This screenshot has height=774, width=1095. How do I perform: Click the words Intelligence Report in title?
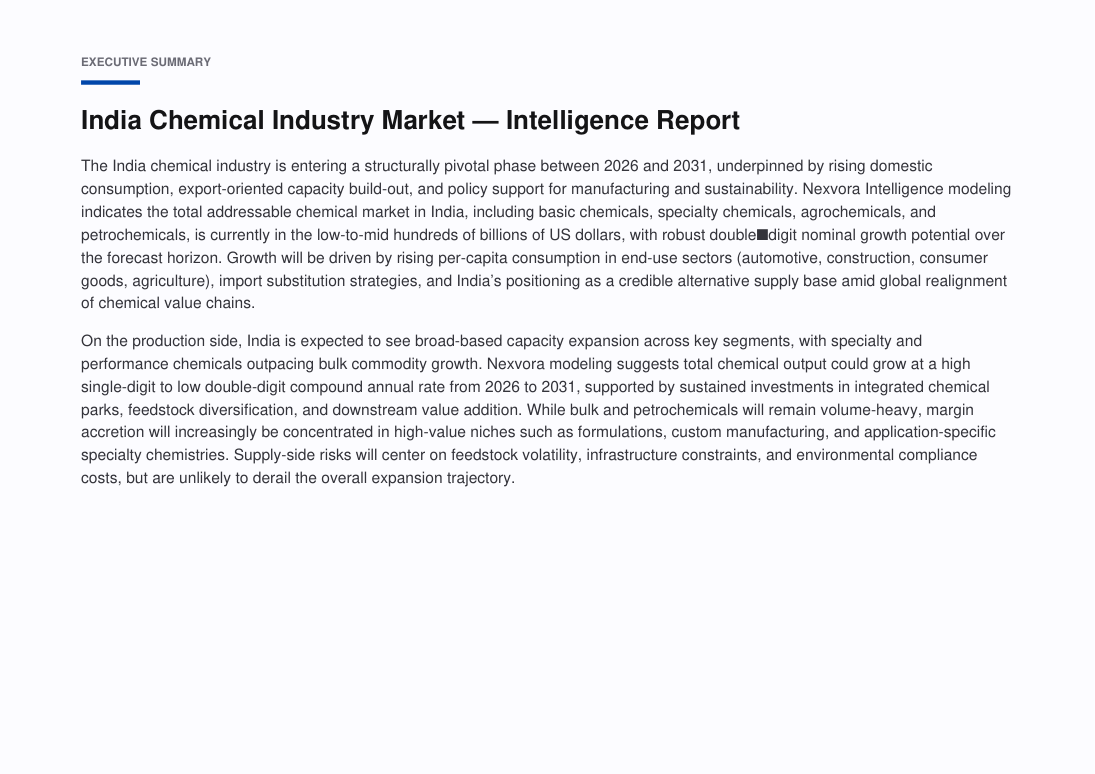click(622, 120)
